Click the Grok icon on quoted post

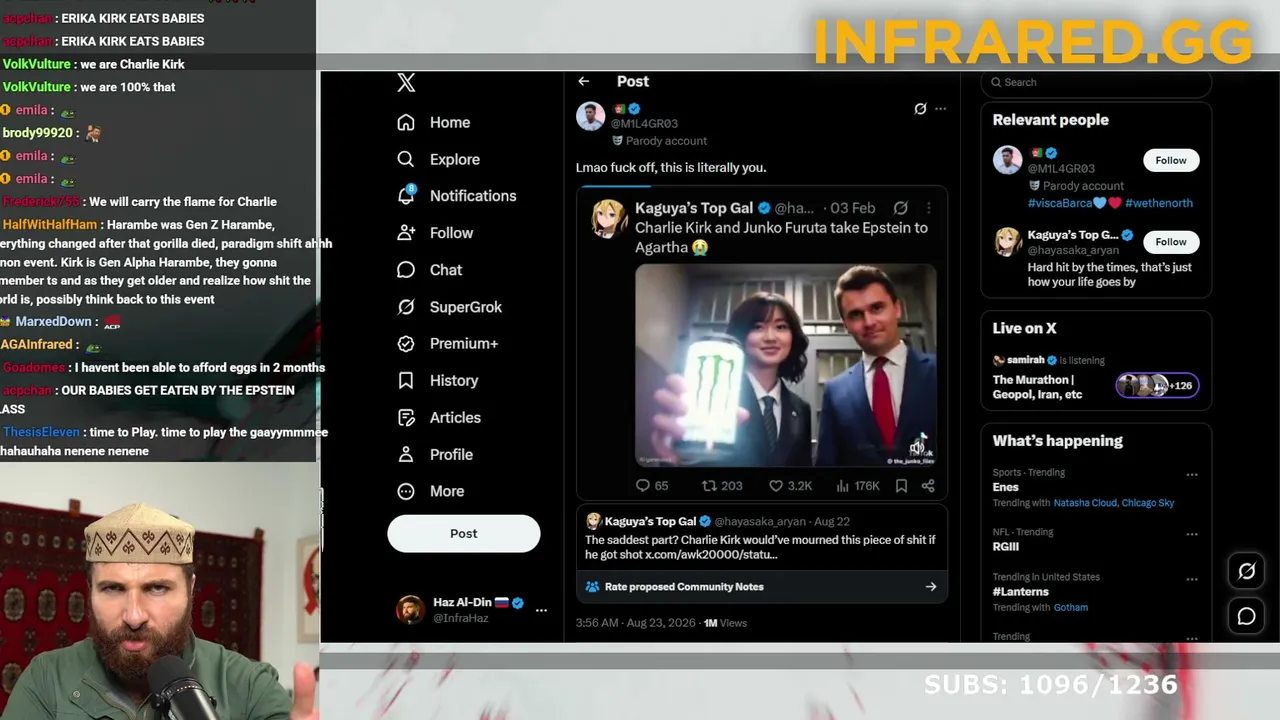click(900, 208)
